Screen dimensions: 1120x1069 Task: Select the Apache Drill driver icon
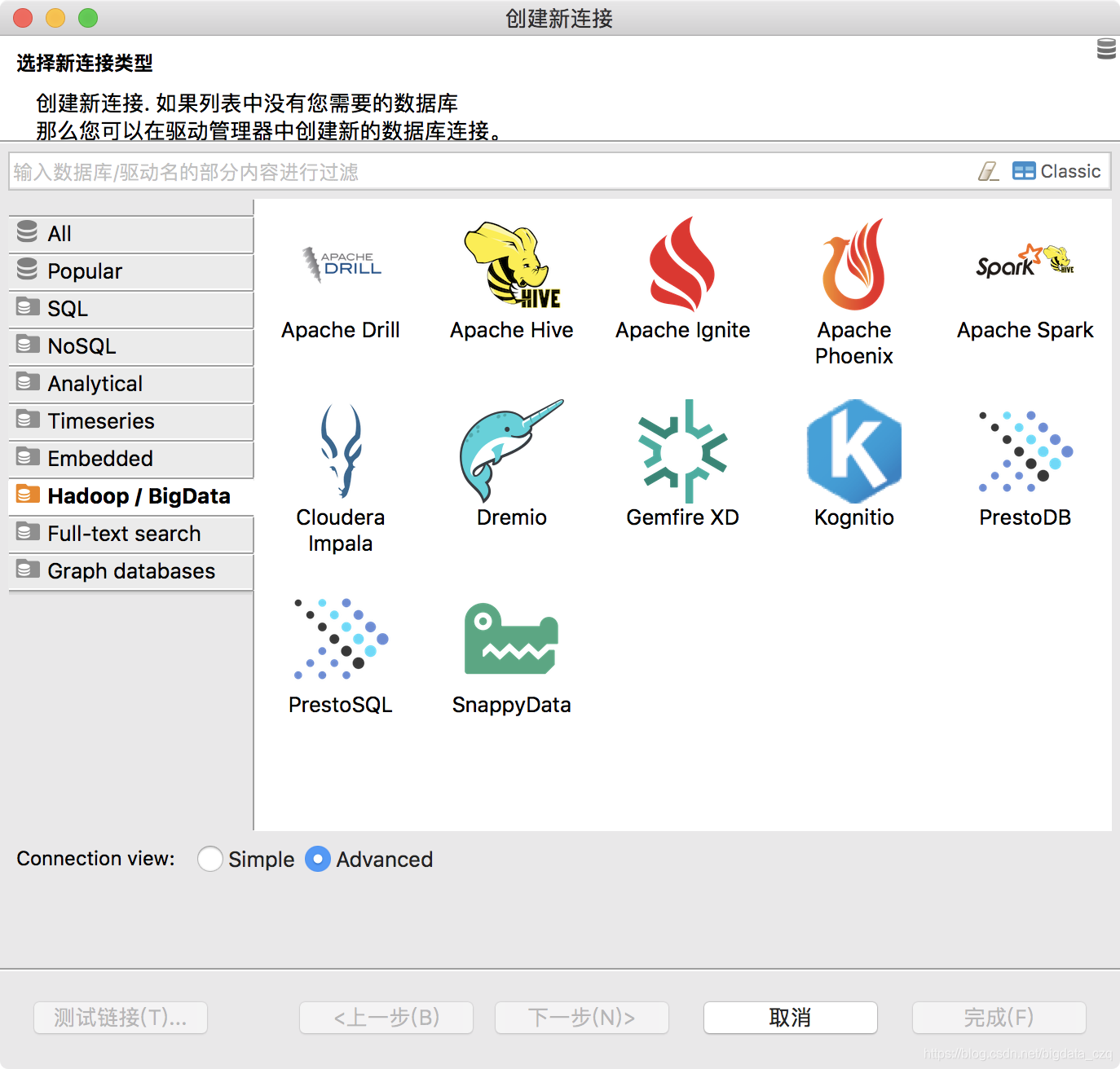[341, 264]
